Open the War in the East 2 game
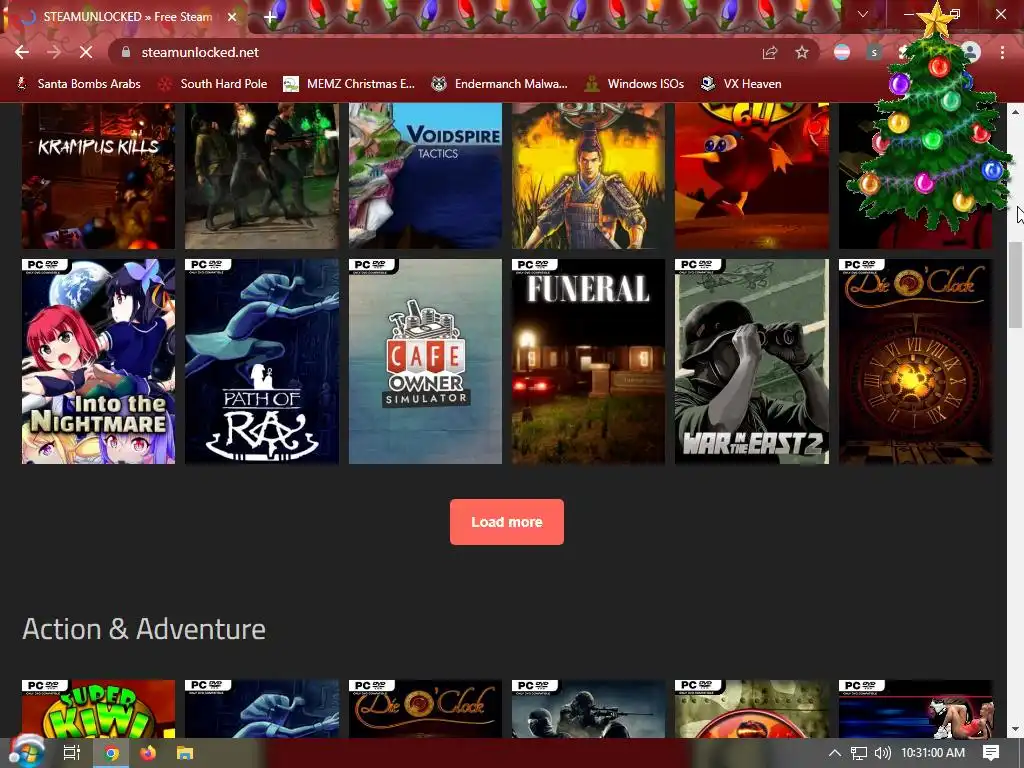This screenshot has height=768, width=1024. click(x=752, y=361)
